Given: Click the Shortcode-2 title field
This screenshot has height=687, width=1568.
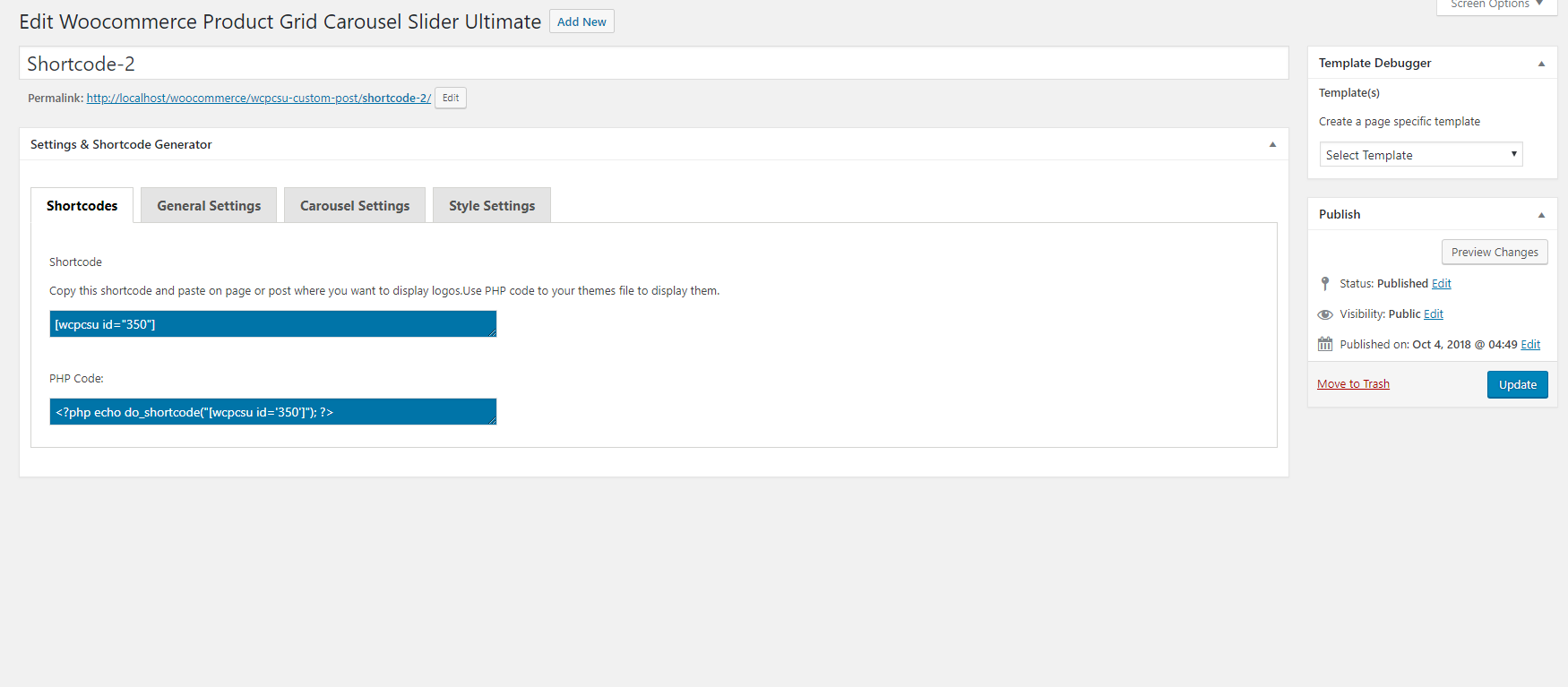Looking at the screenshot, I should [653, 64].
